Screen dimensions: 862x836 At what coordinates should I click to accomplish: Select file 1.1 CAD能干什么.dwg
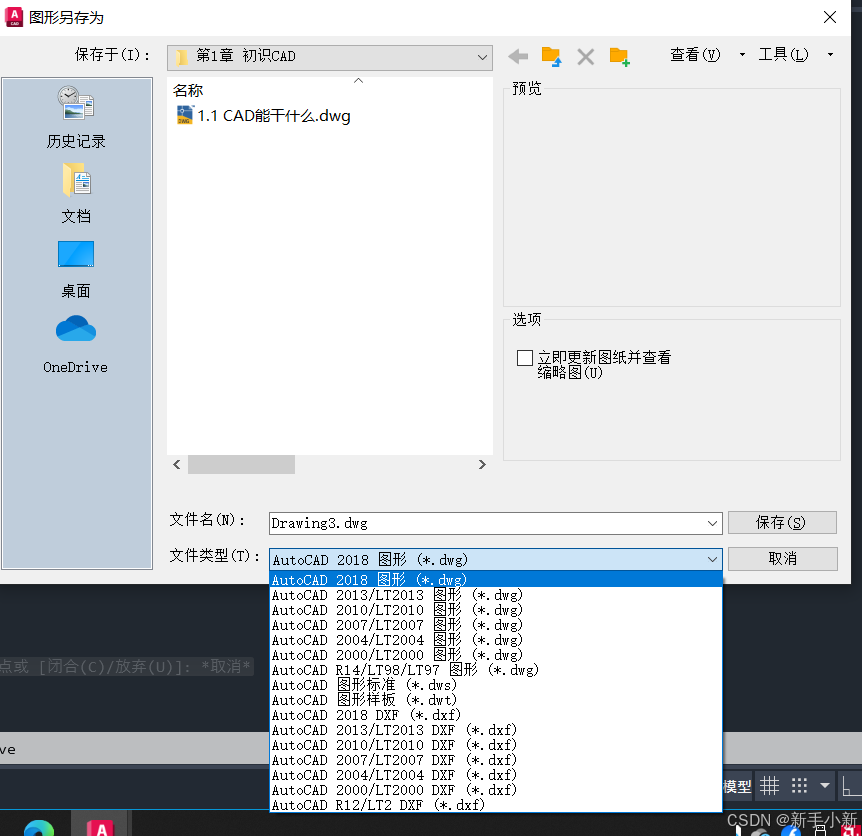pos(263,115)
